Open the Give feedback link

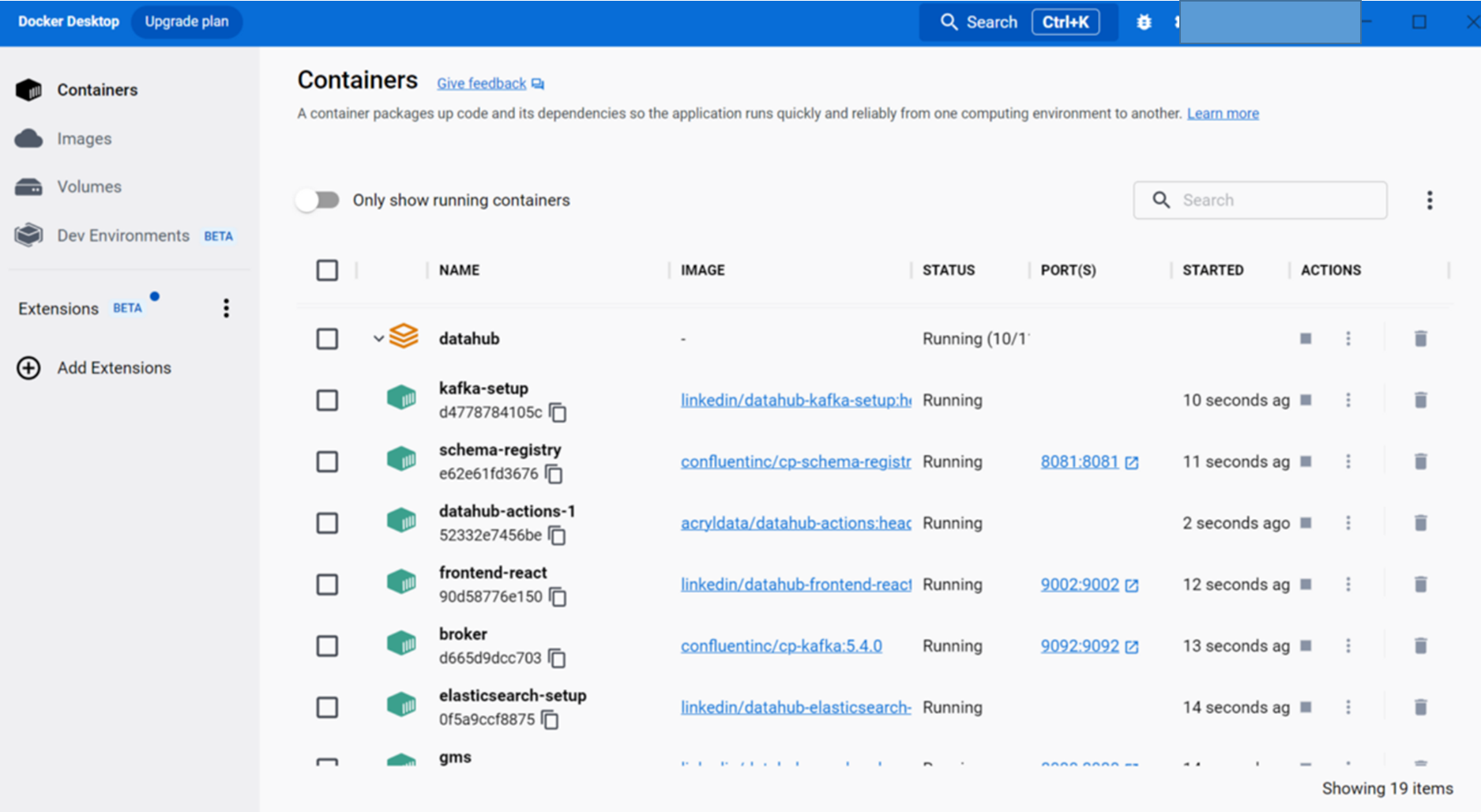pyautogui.click(x=481, y=84)
